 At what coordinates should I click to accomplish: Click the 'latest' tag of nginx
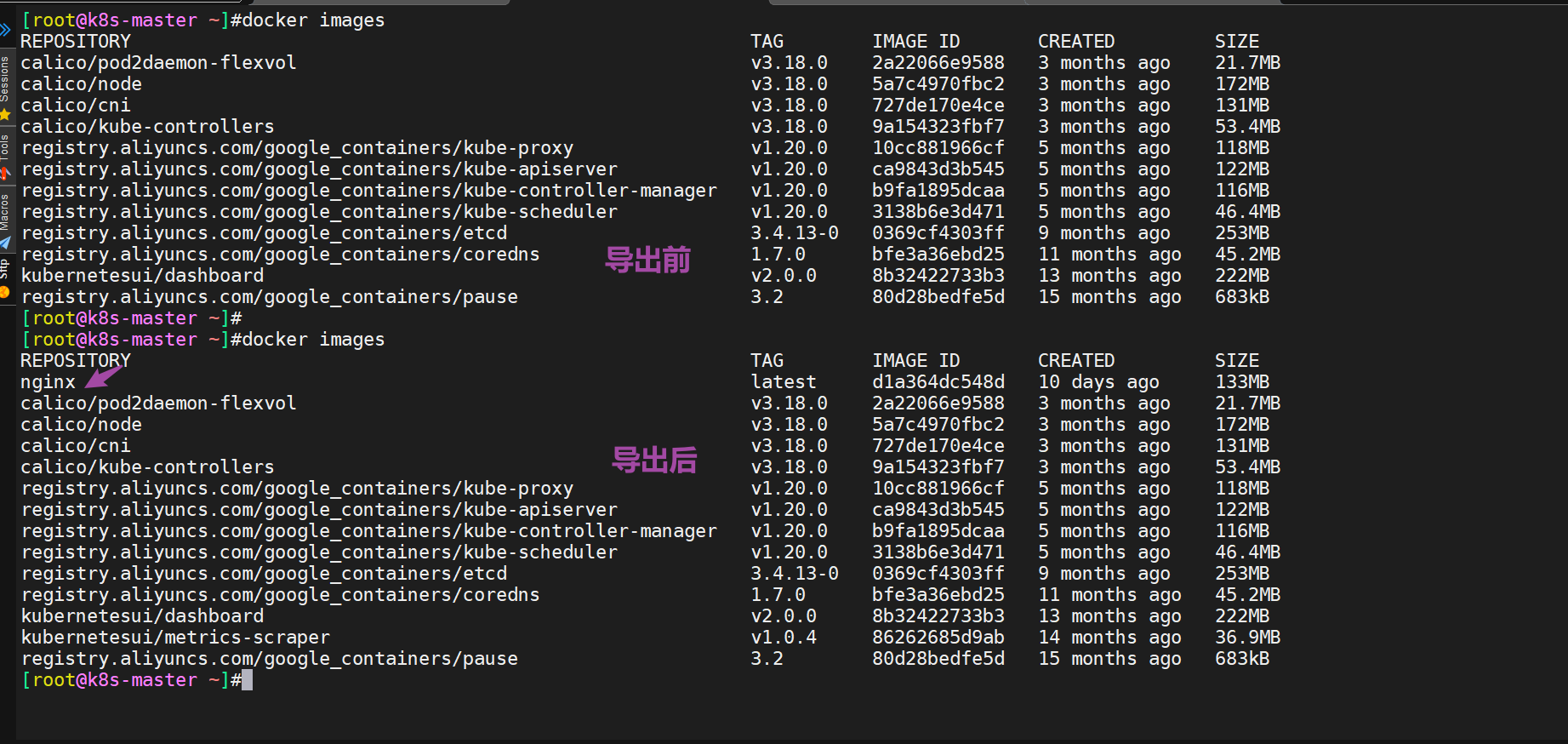783,381
